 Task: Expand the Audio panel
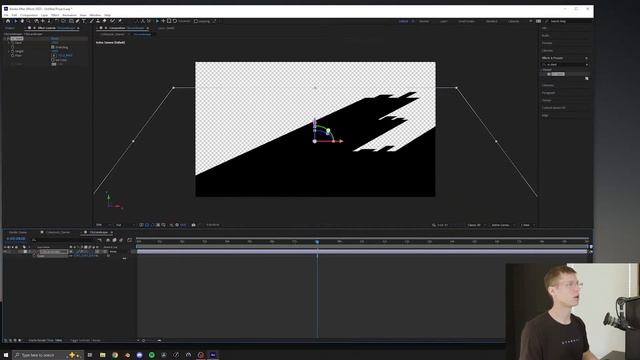(546, 36)
